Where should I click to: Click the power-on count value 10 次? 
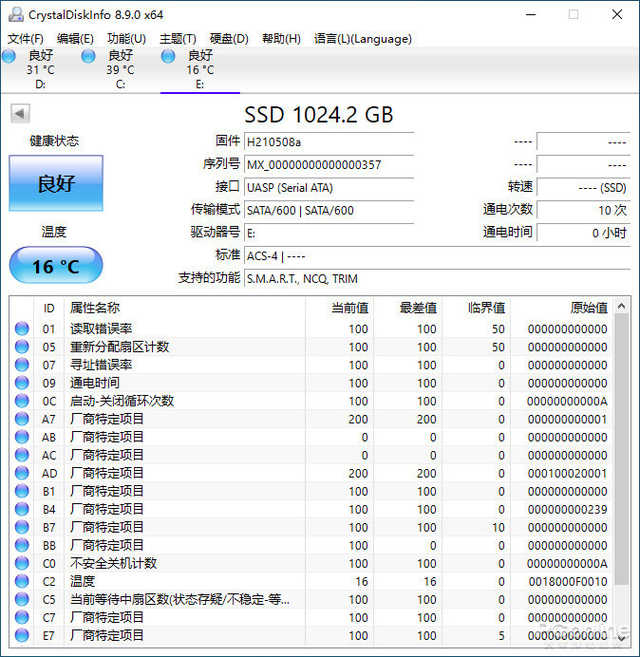tap(583, 210)
